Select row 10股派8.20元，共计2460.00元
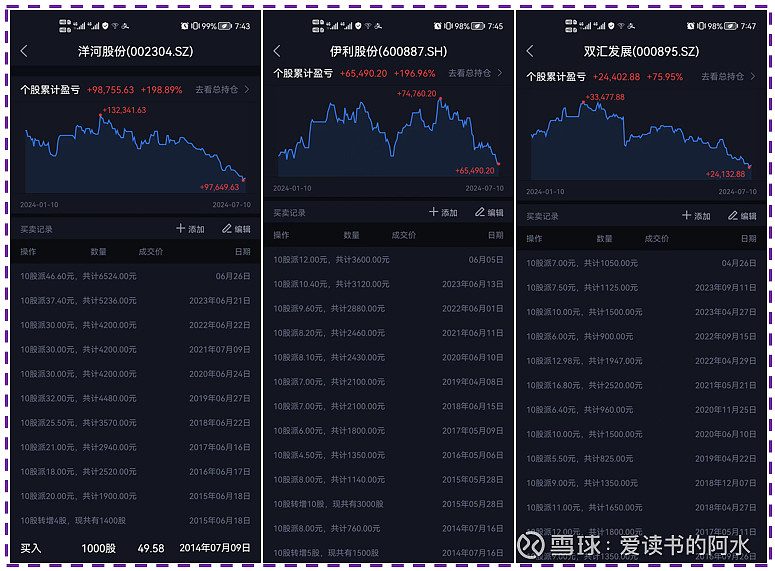Viewport: 775px width, 571px height. [x=388, y=333]
